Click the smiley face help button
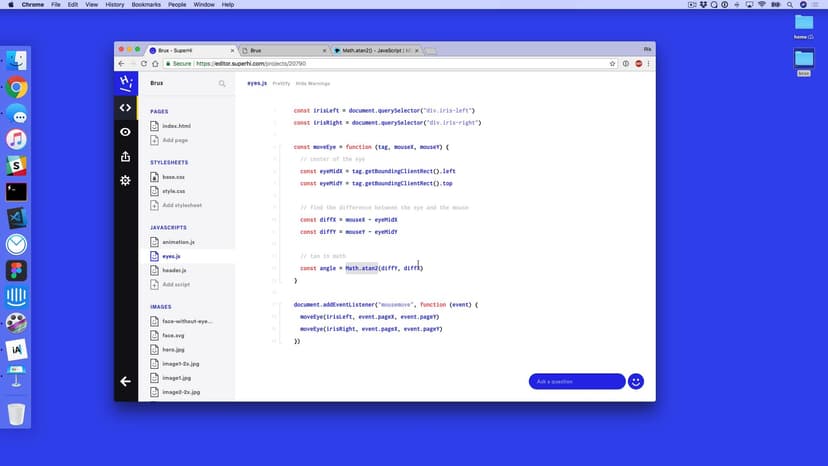The height and width of the screenshot is (466, 828). coord(635,381)
